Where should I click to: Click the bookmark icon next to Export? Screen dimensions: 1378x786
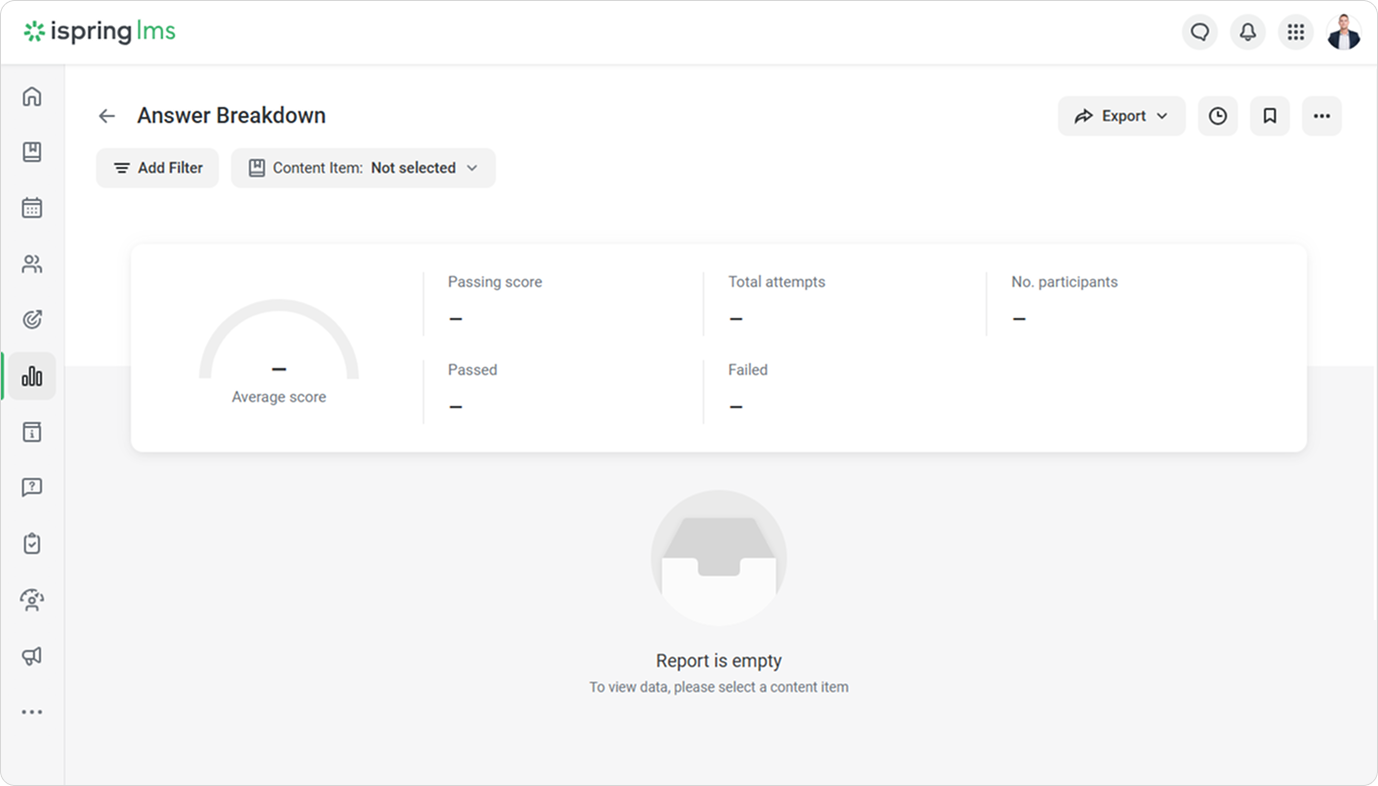[x=1269, y=116]
